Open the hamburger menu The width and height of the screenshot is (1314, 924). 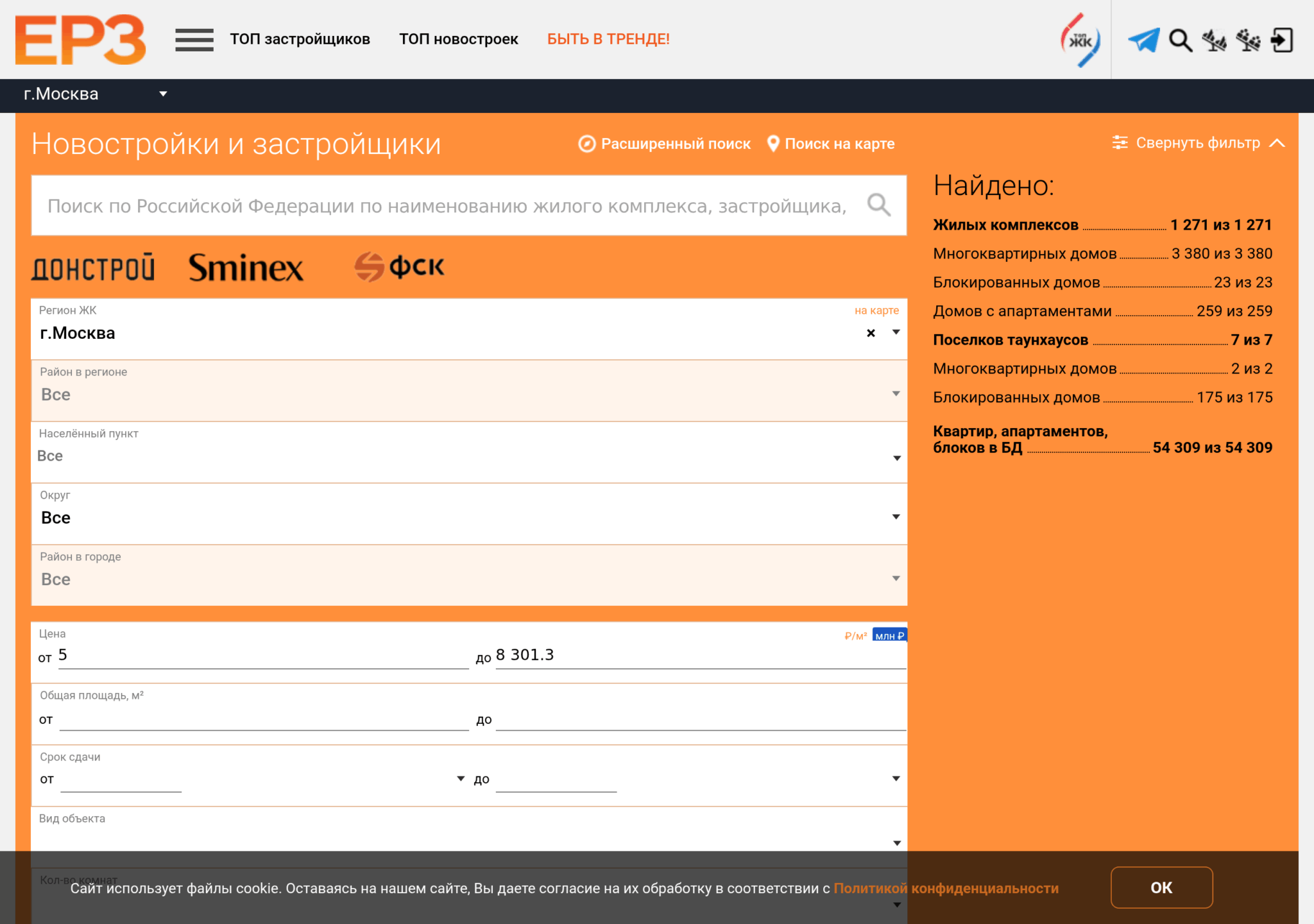194,40
